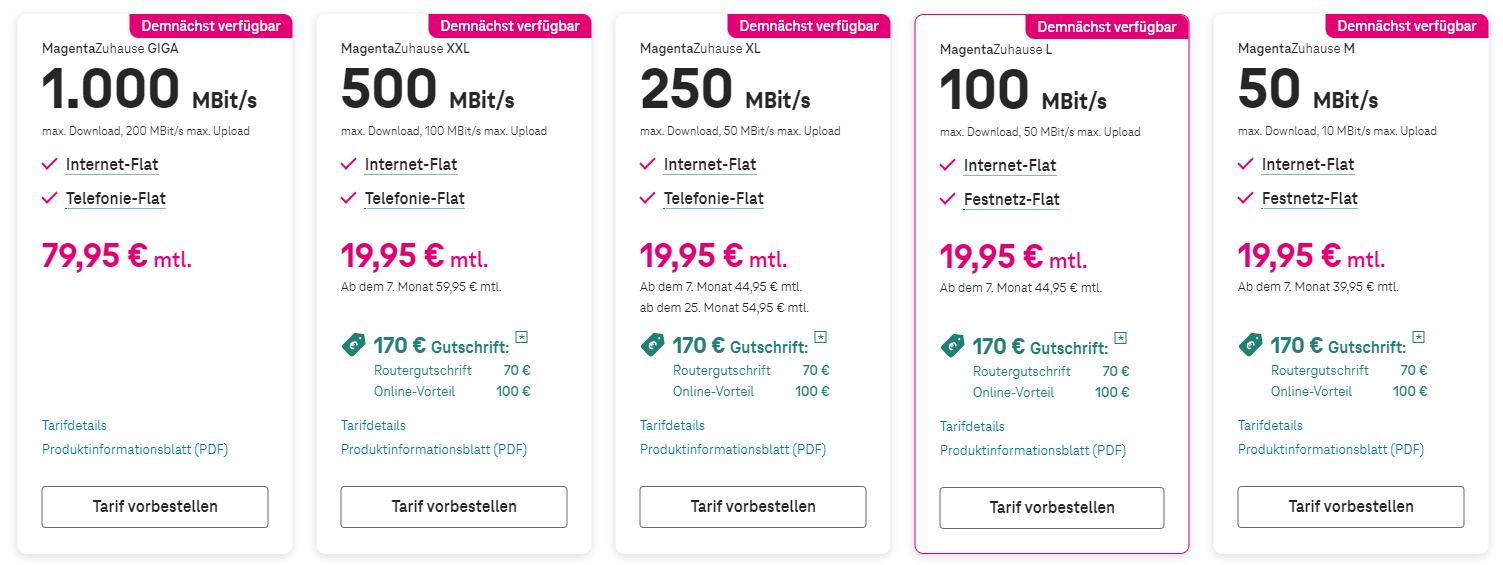The width and height of the screenshot is (1503, 565).
Task: Click the green price tag icon in M card
Action: [x=1251, y=345]
